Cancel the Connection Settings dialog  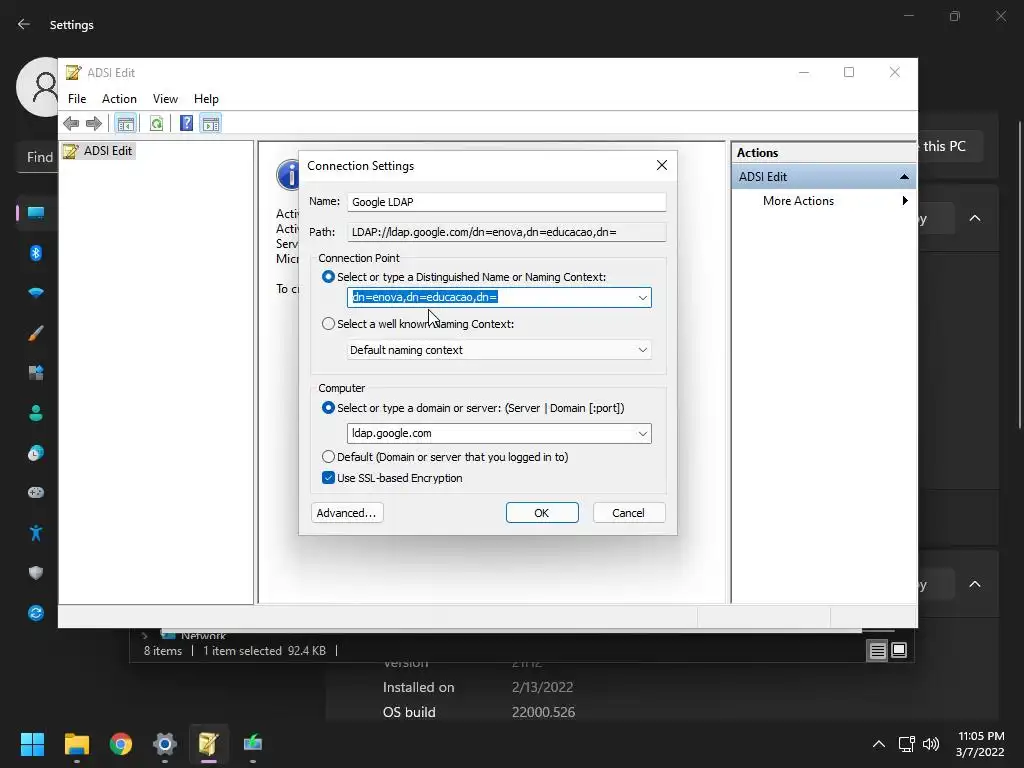(629, 513)
